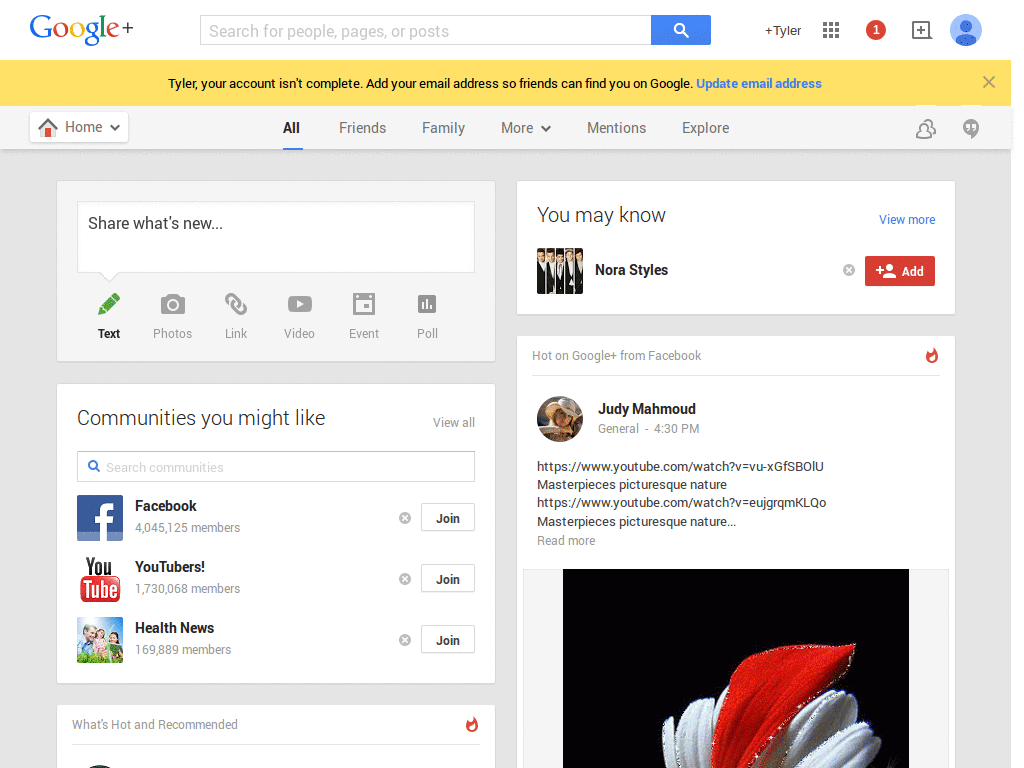This screenshot has height=768, width=1024.
Task: Switch to the Family tab
Action: point(443,128)
